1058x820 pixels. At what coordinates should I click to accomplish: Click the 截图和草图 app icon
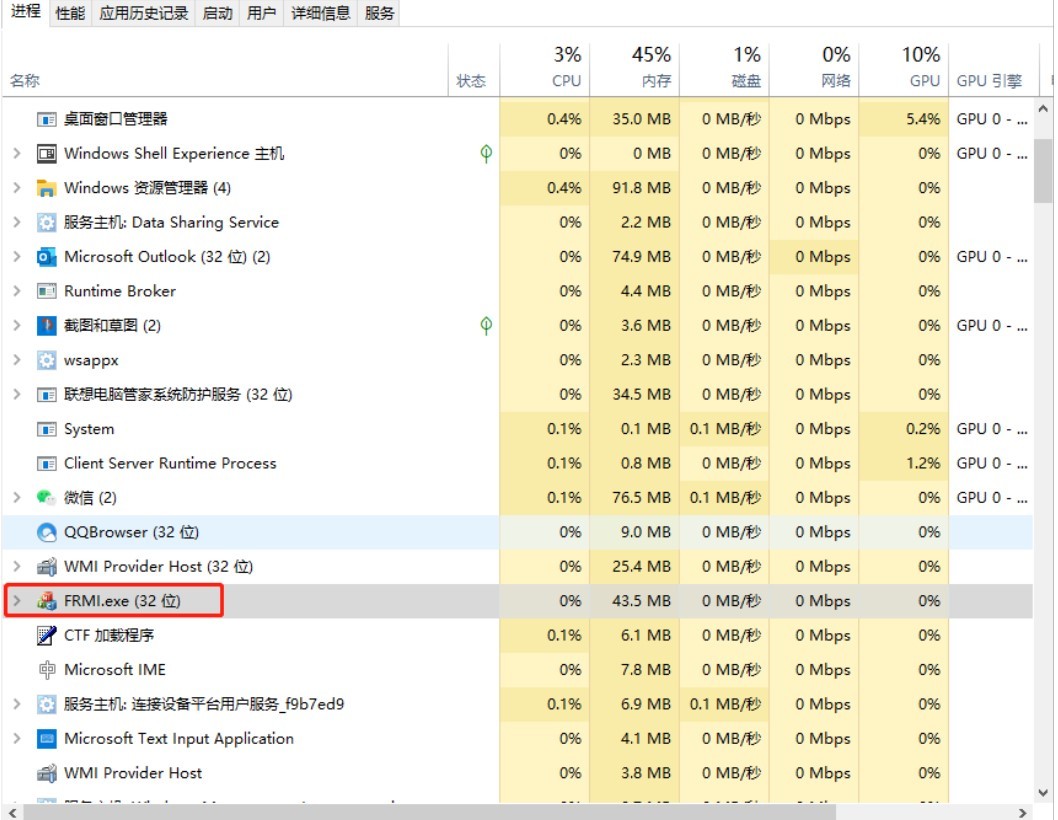click(x=46, y=326)
